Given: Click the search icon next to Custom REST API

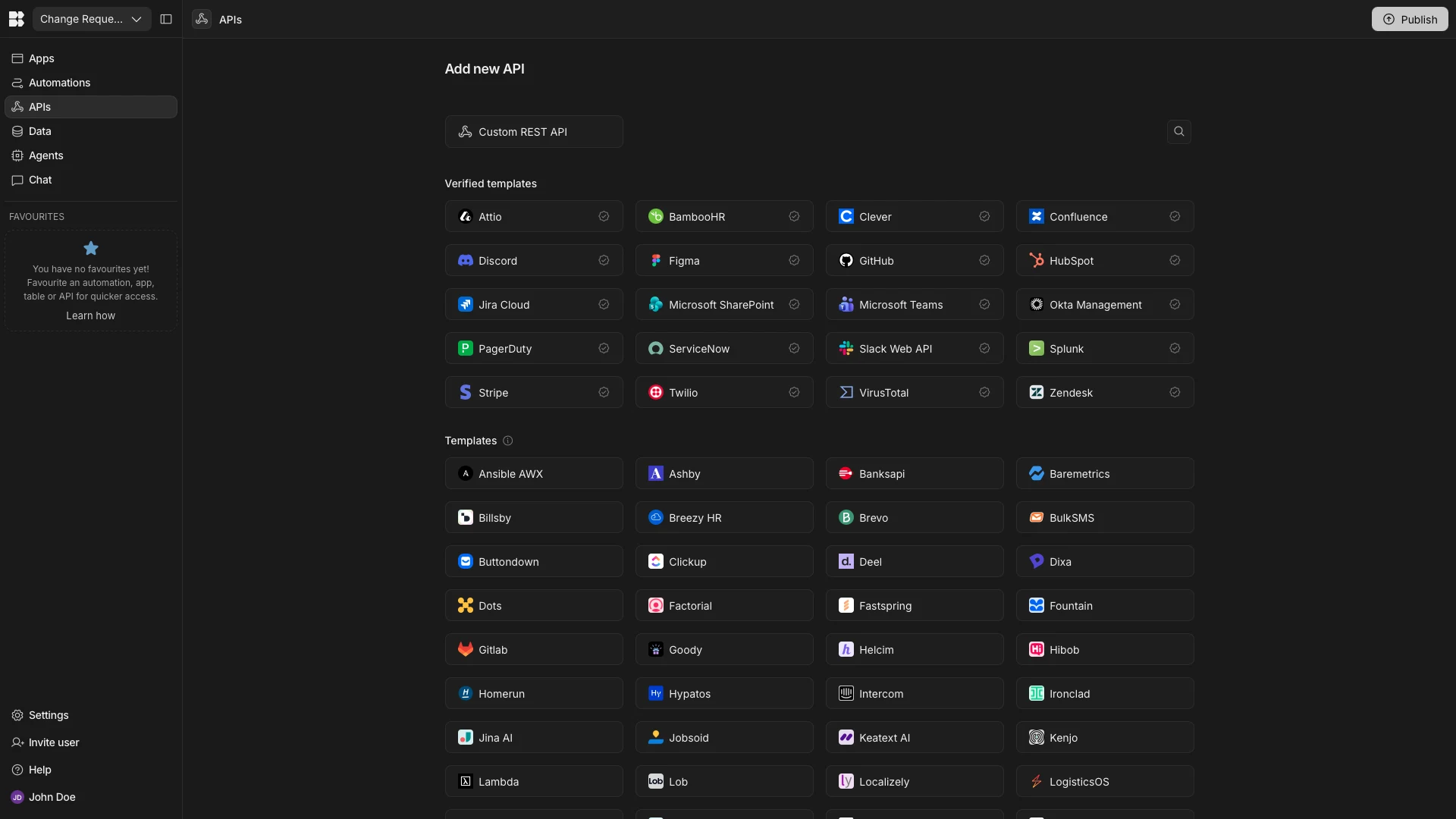Looking at the screenshot, I should [1178, 131].
